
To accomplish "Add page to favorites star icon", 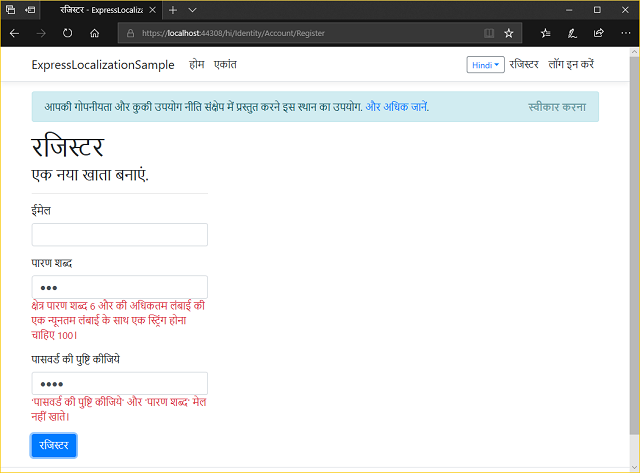I will point(509,33).
